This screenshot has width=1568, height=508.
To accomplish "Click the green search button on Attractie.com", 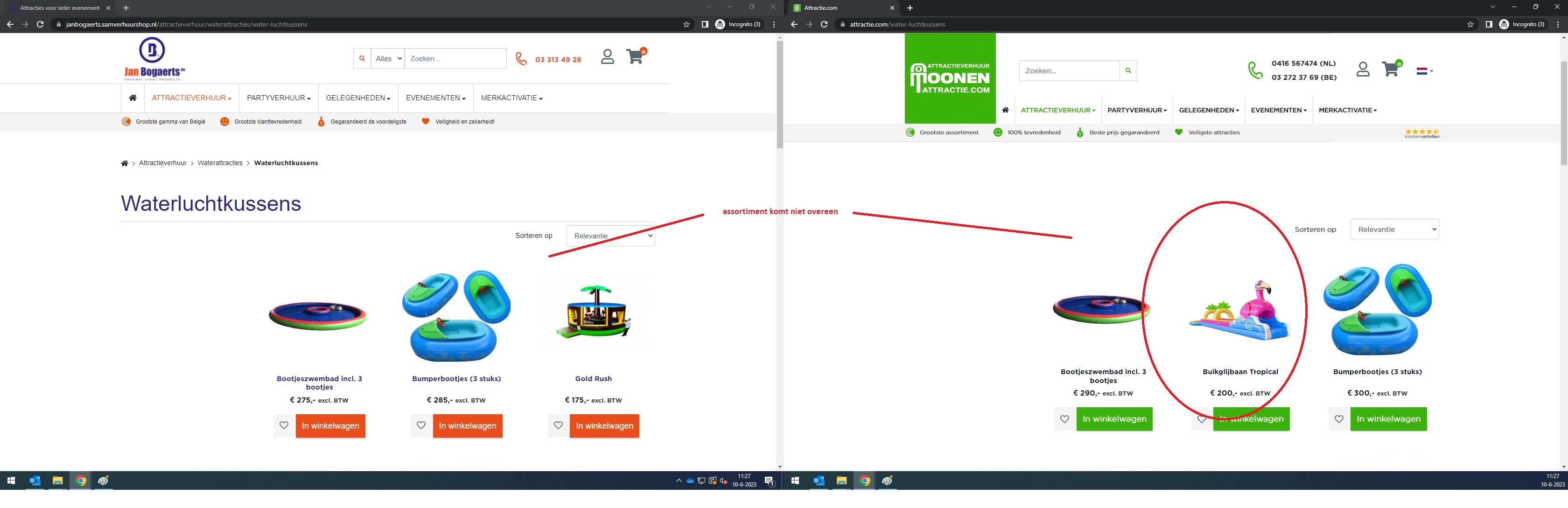I will coord(1128,70).
